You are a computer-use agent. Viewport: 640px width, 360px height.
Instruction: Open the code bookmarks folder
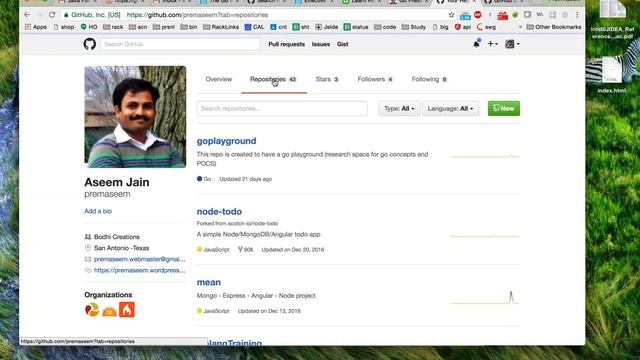[385, 27]
